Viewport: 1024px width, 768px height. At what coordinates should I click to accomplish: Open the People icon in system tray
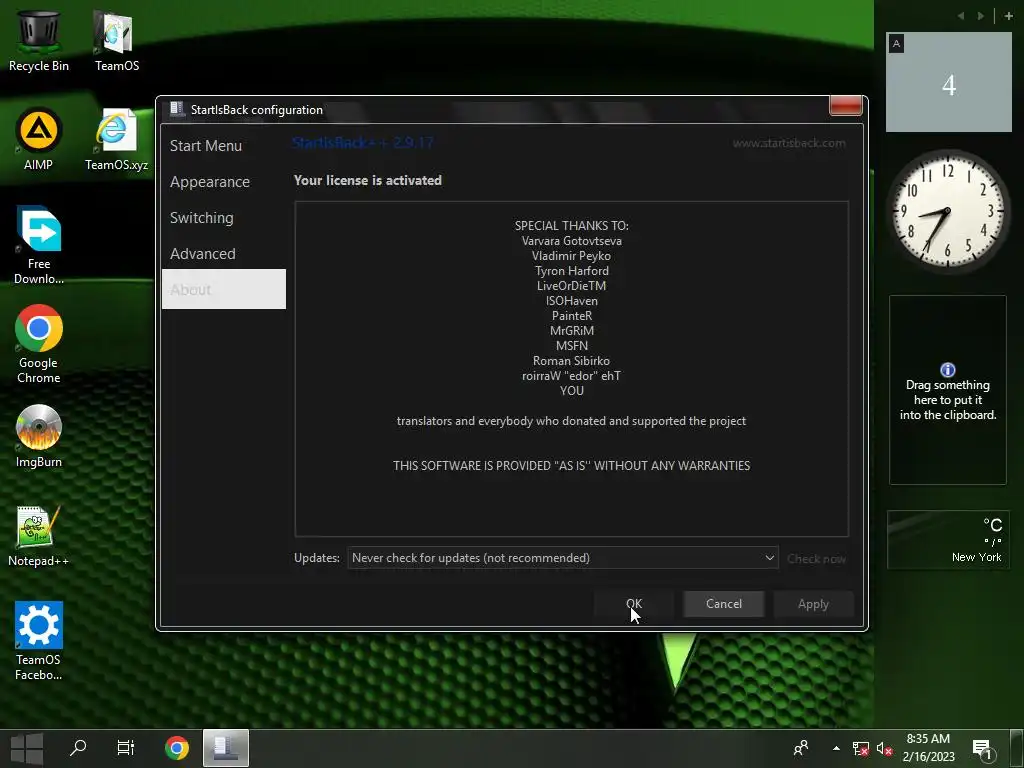(801, 748)
